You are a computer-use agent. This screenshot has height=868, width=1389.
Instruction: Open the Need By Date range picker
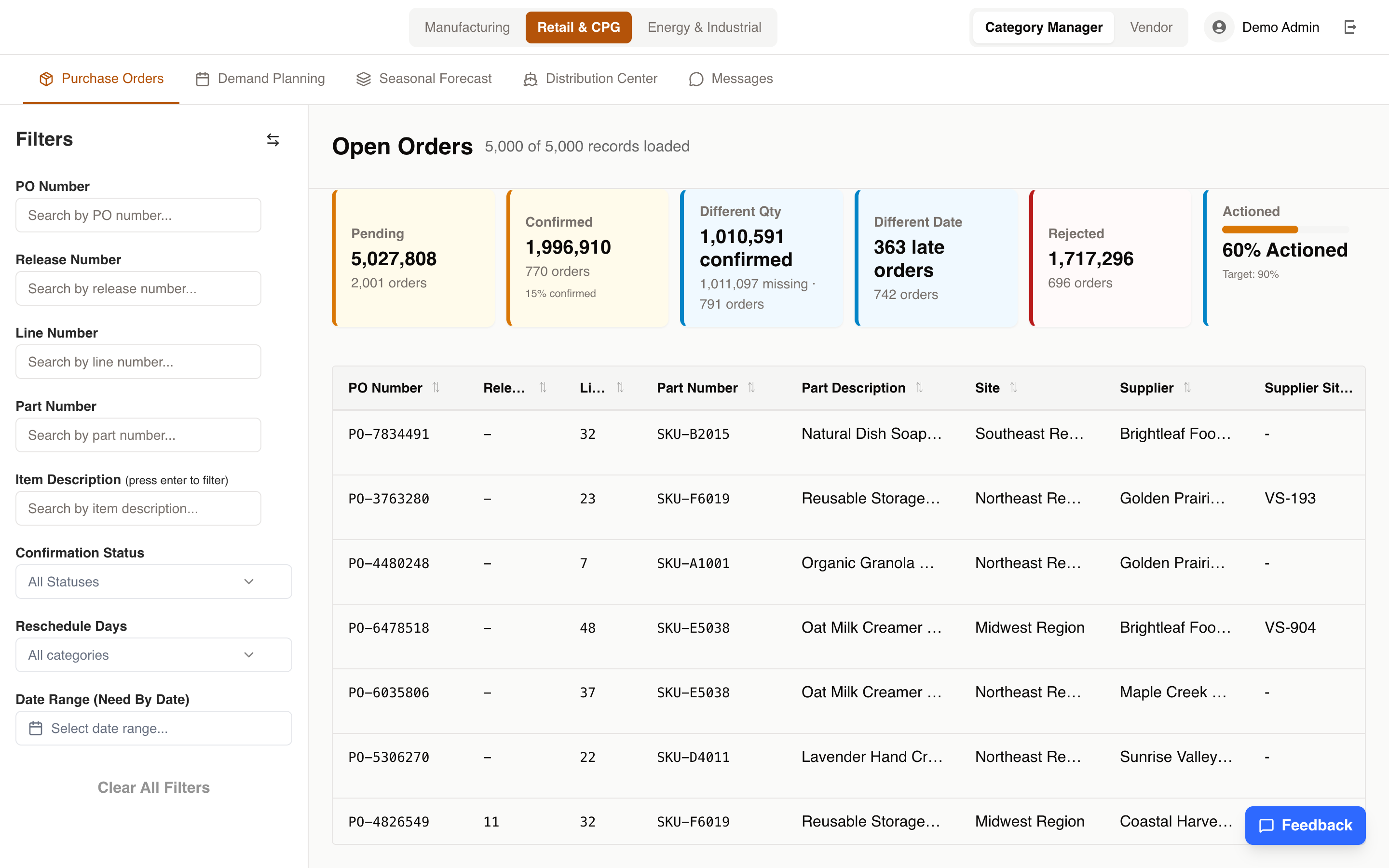tap(153, 728)
